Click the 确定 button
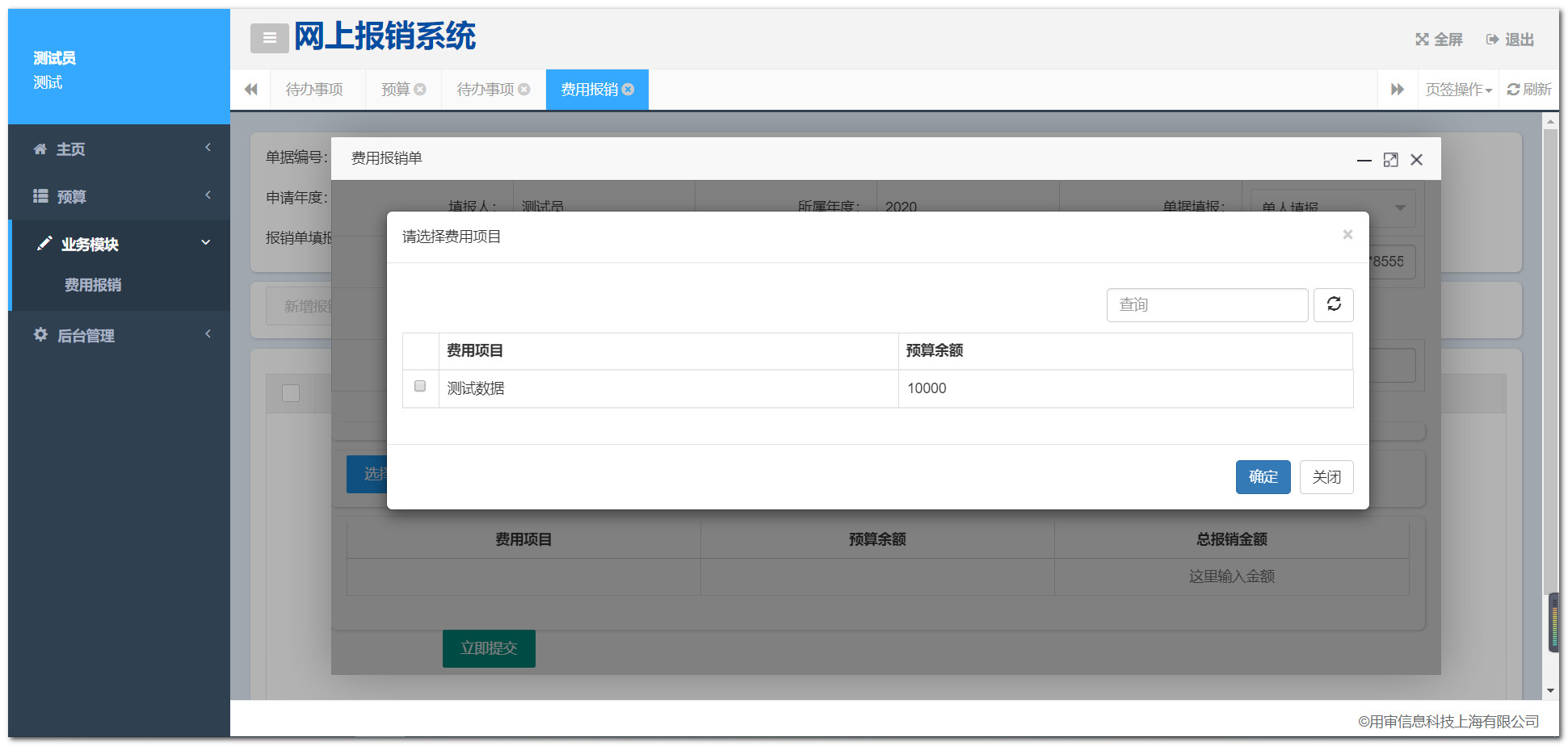 [x=1263, y=477]
